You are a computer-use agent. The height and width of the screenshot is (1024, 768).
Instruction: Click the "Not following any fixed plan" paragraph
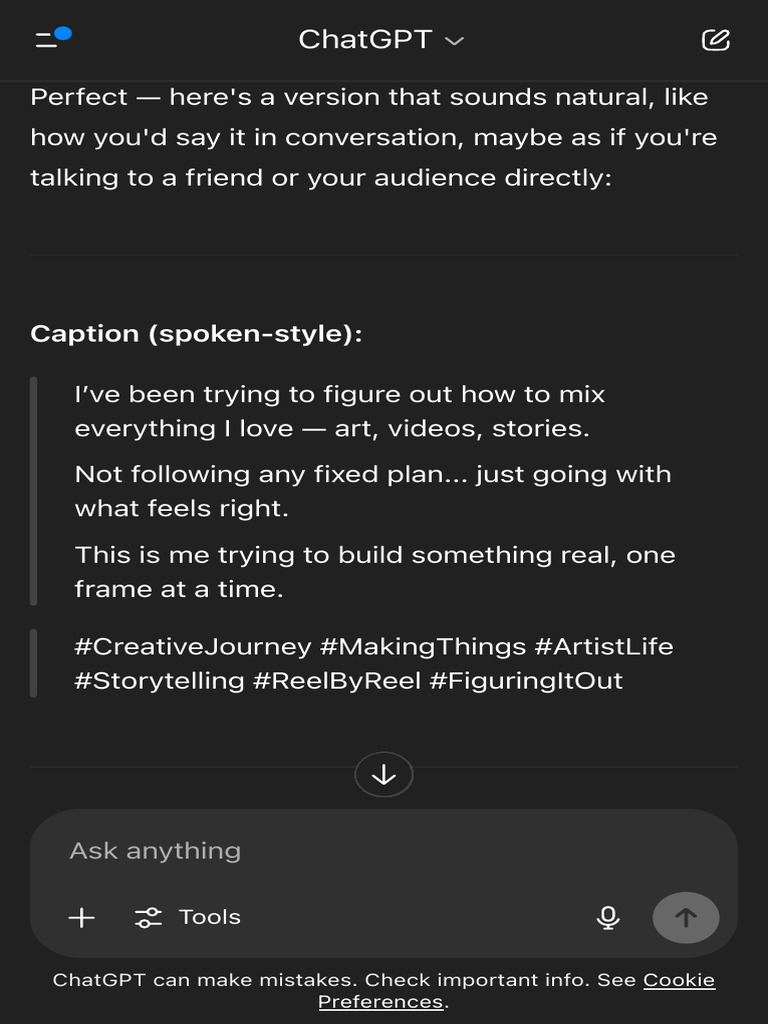pos(372,491)
